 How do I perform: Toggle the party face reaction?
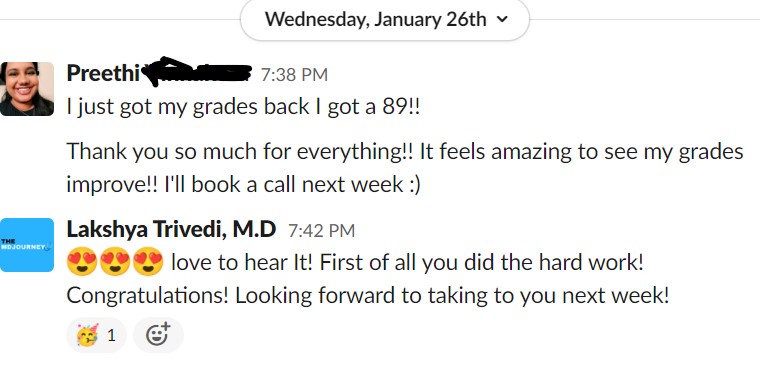96,335
